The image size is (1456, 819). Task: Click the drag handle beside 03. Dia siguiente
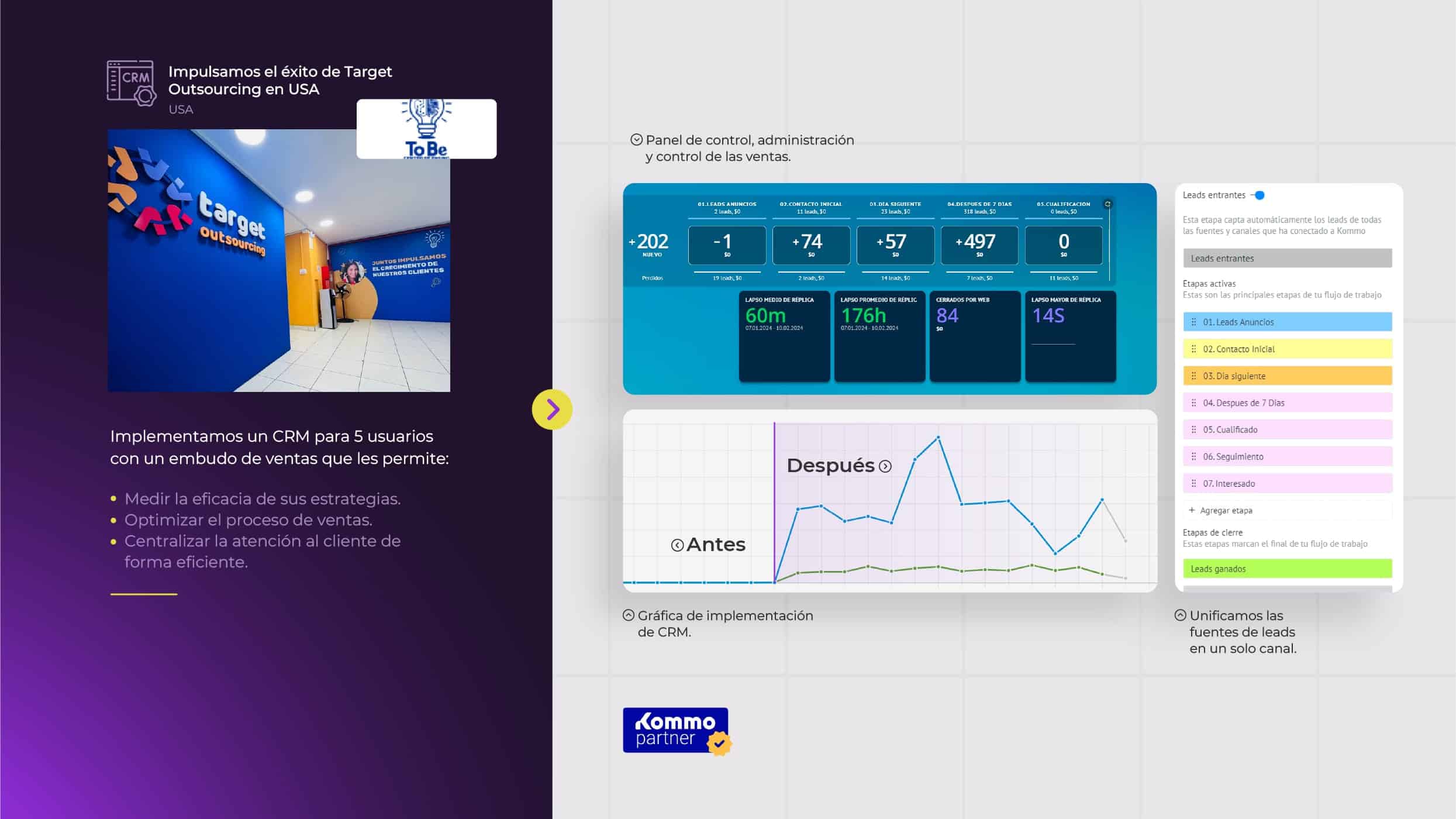[x=1193, y=376]
